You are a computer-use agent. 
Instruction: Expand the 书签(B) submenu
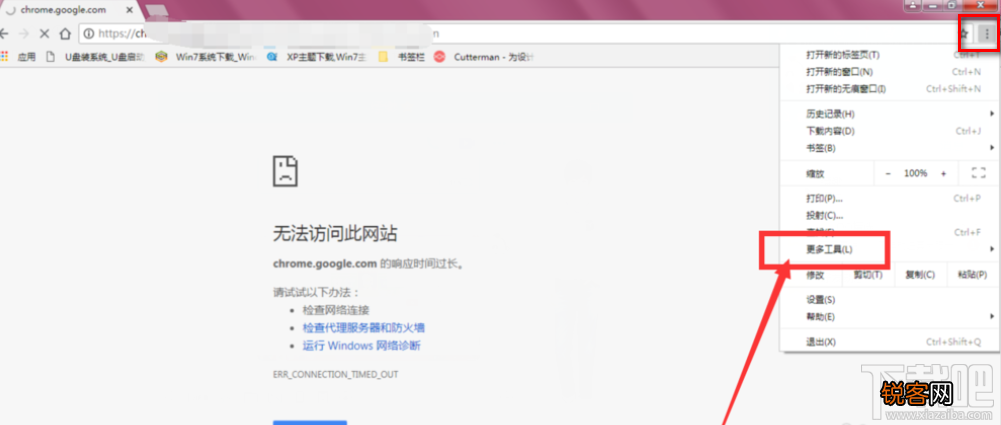888,148
